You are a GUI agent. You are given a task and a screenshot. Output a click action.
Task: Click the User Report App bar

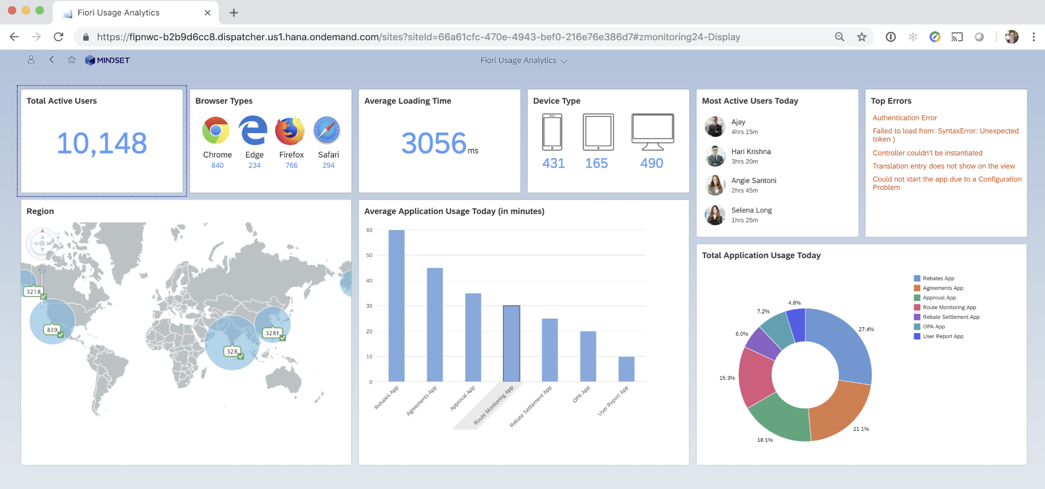pyautogui.click(x=626, y=369)
